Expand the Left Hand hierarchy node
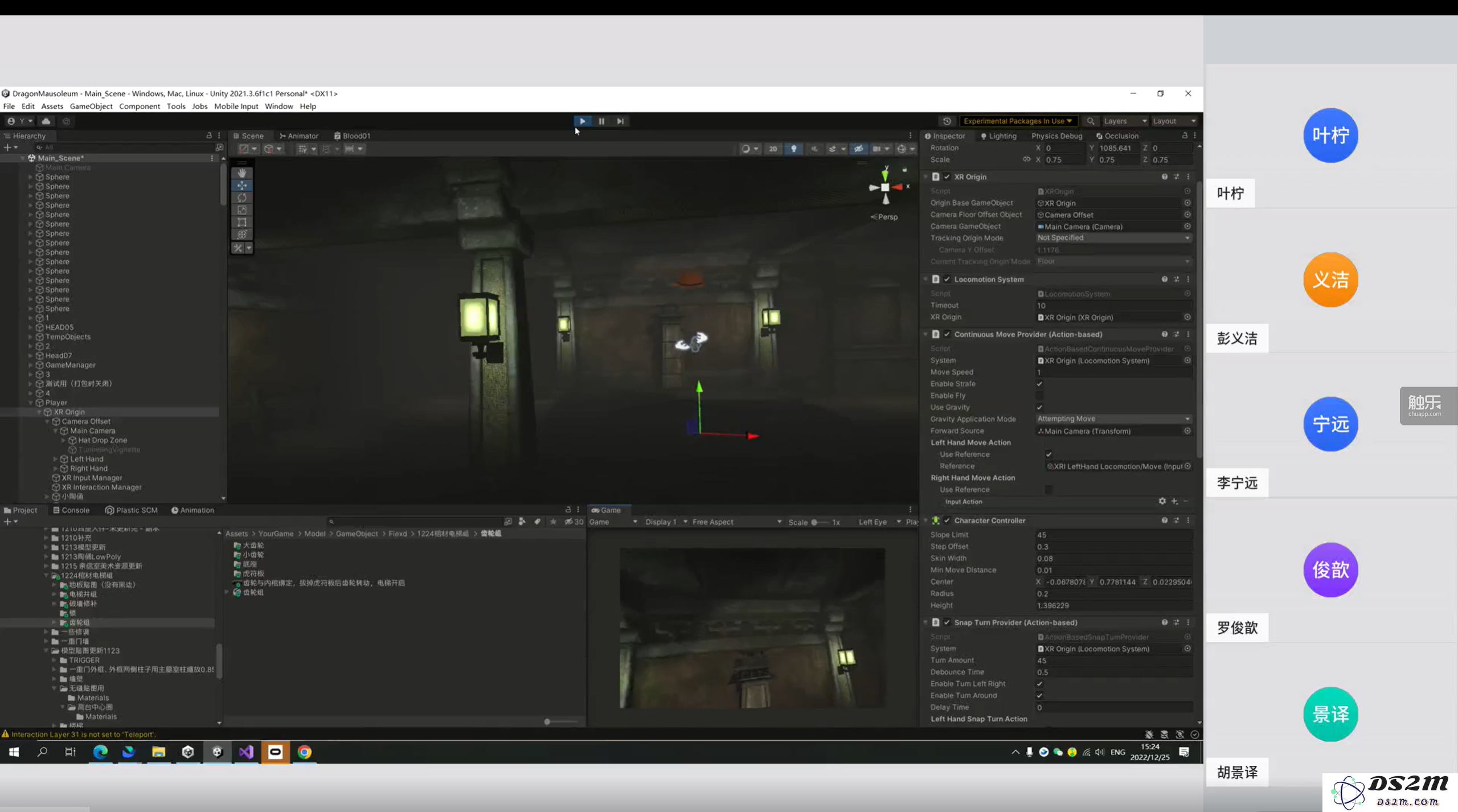This screenshot has height=812, width=1458. [55, 459]
